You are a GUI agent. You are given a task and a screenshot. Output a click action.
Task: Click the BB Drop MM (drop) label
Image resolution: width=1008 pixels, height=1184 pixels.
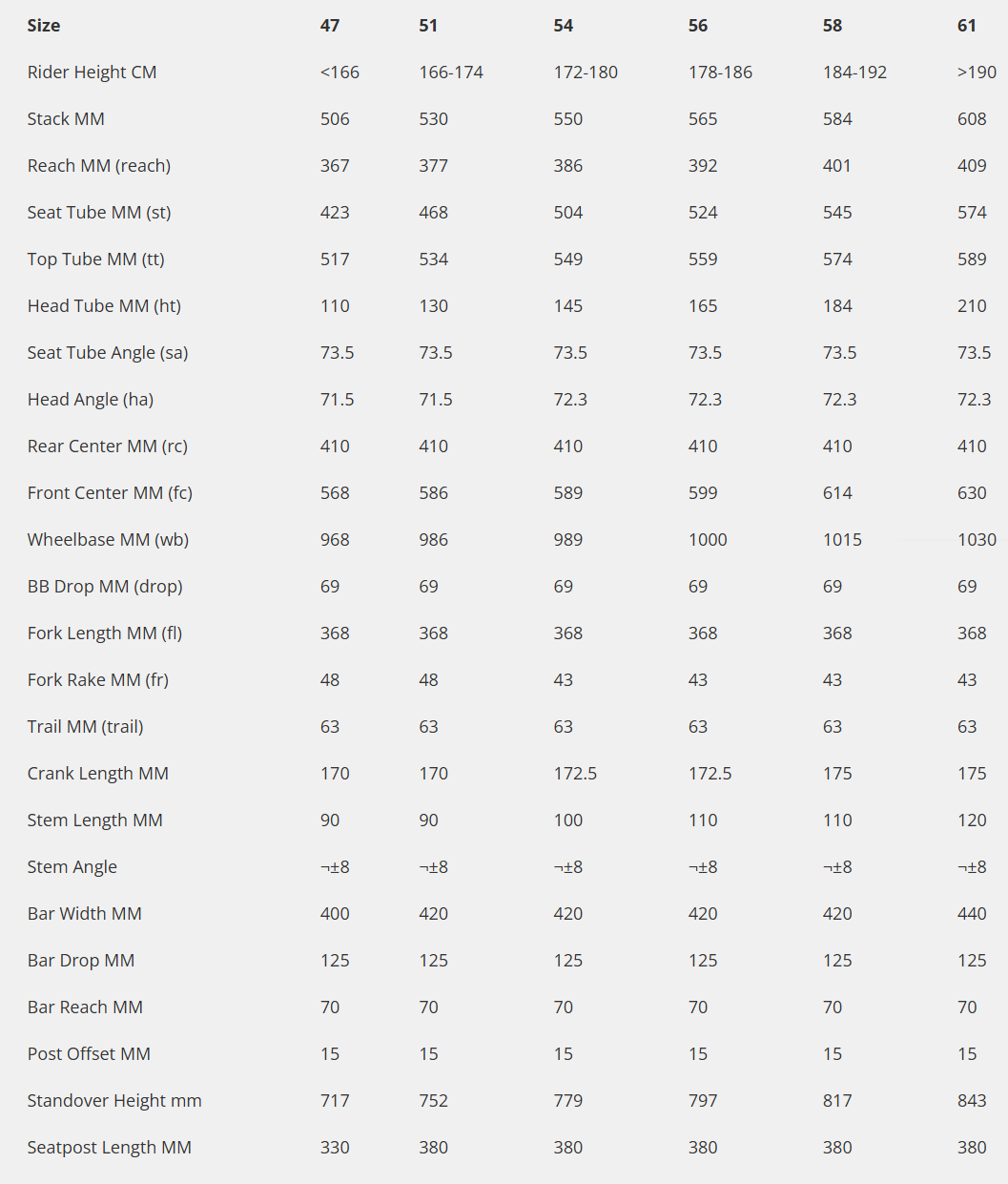(105, 587)
